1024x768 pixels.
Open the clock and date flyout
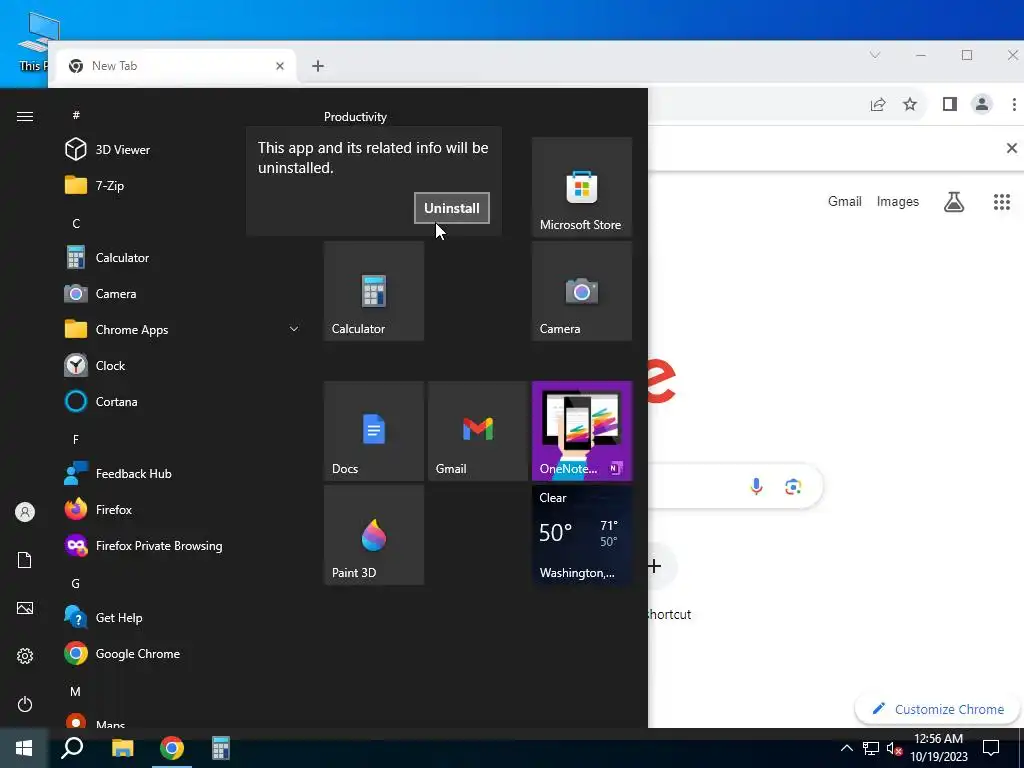point(938,748)
